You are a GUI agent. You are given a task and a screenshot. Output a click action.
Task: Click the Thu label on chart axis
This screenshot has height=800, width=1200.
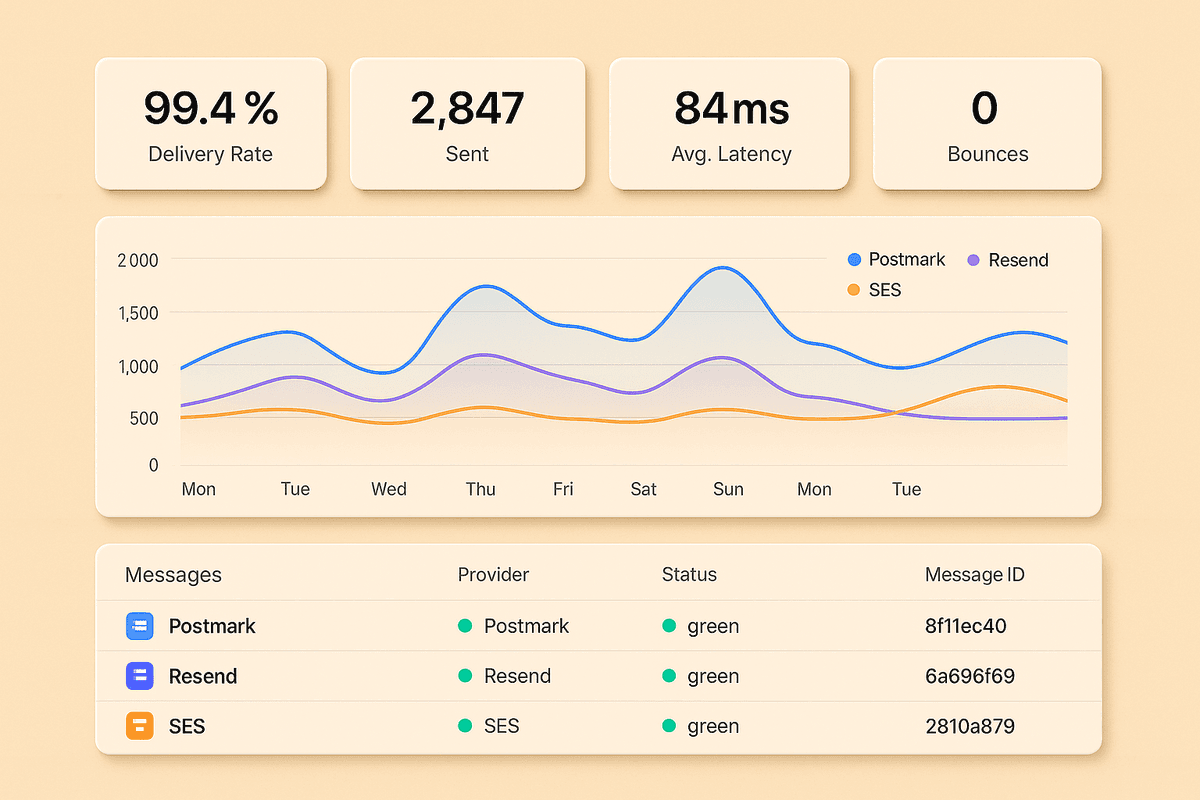[x=480, y=489]
